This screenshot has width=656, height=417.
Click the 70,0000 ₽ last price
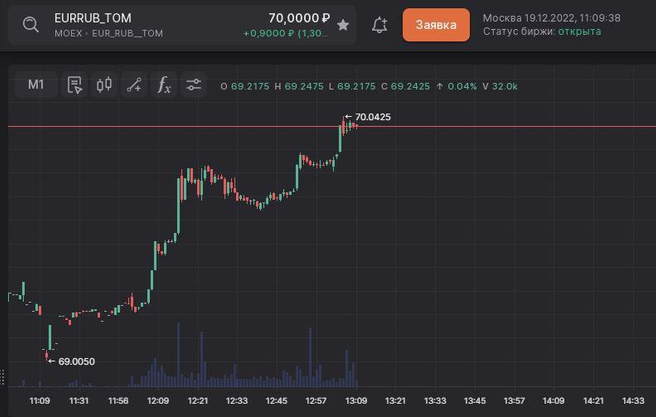pos(299,18)
